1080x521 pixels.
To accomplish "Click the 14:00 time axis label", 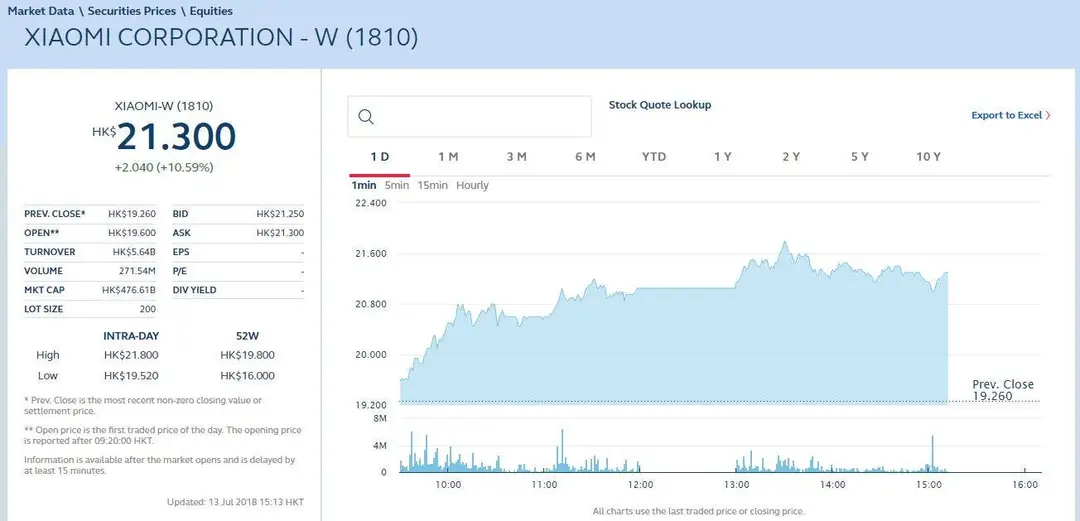I will (x=833, y=484).
